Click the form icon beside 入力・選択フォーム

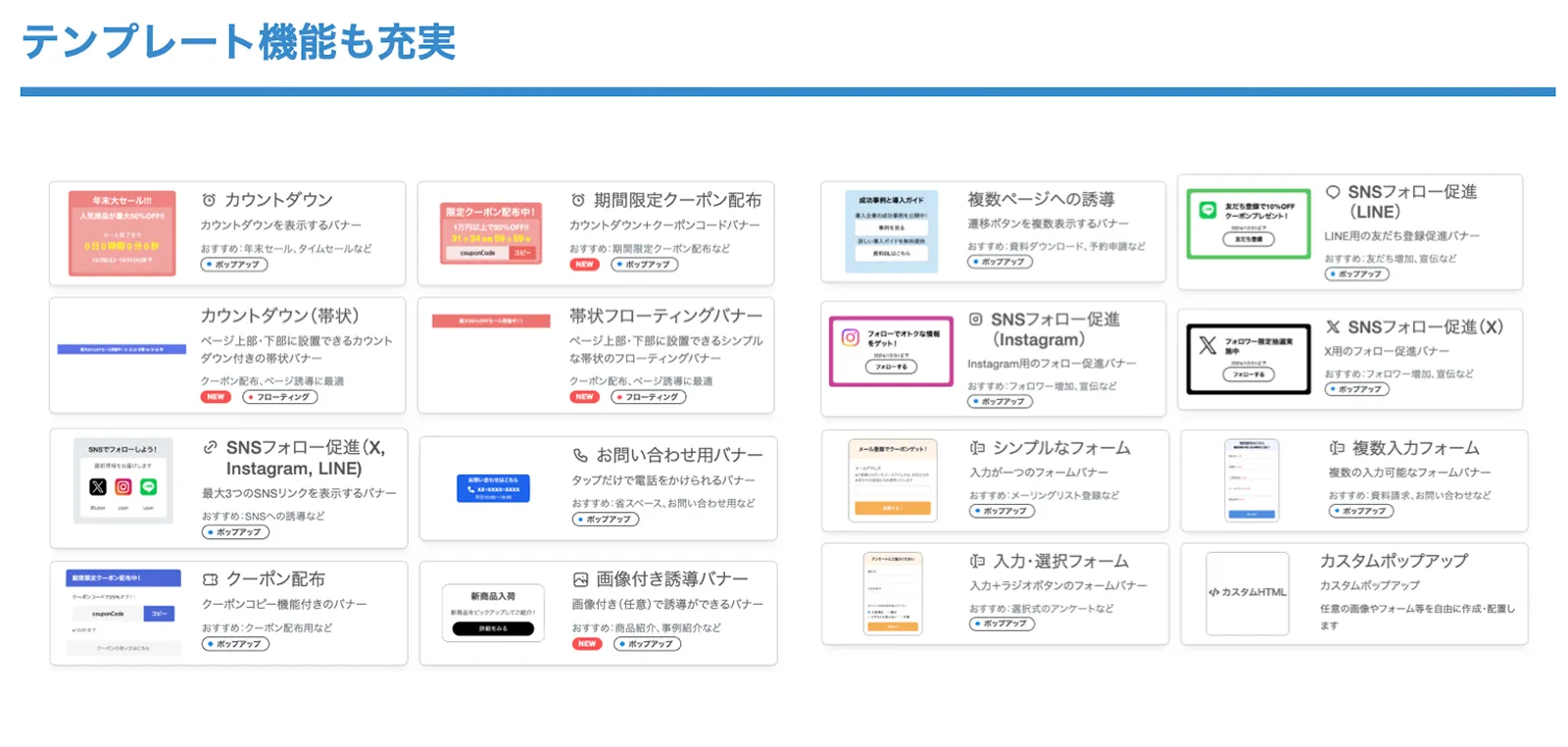point(977,561)
